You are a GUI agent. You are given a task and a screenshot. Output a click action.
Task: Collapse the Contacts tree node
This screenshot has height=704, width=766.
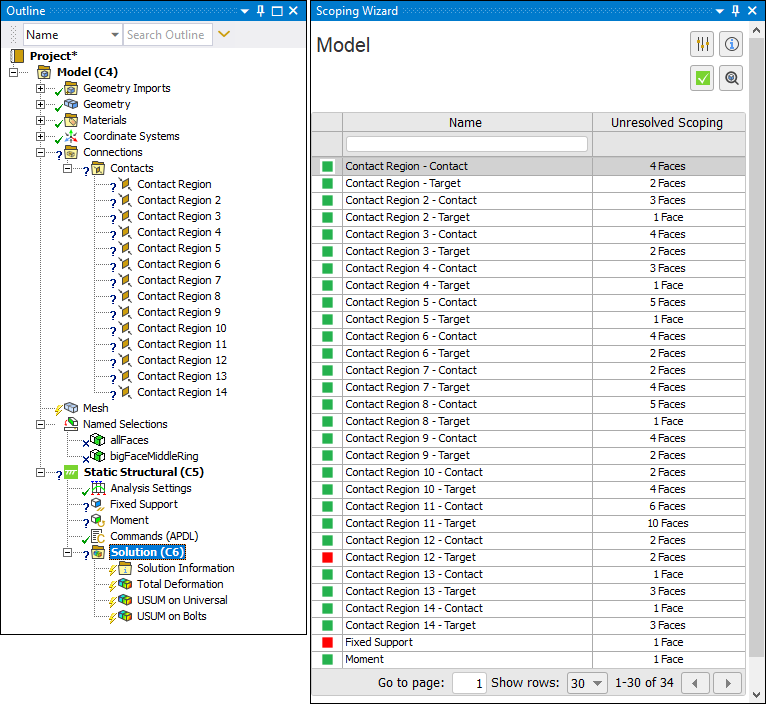68,168
